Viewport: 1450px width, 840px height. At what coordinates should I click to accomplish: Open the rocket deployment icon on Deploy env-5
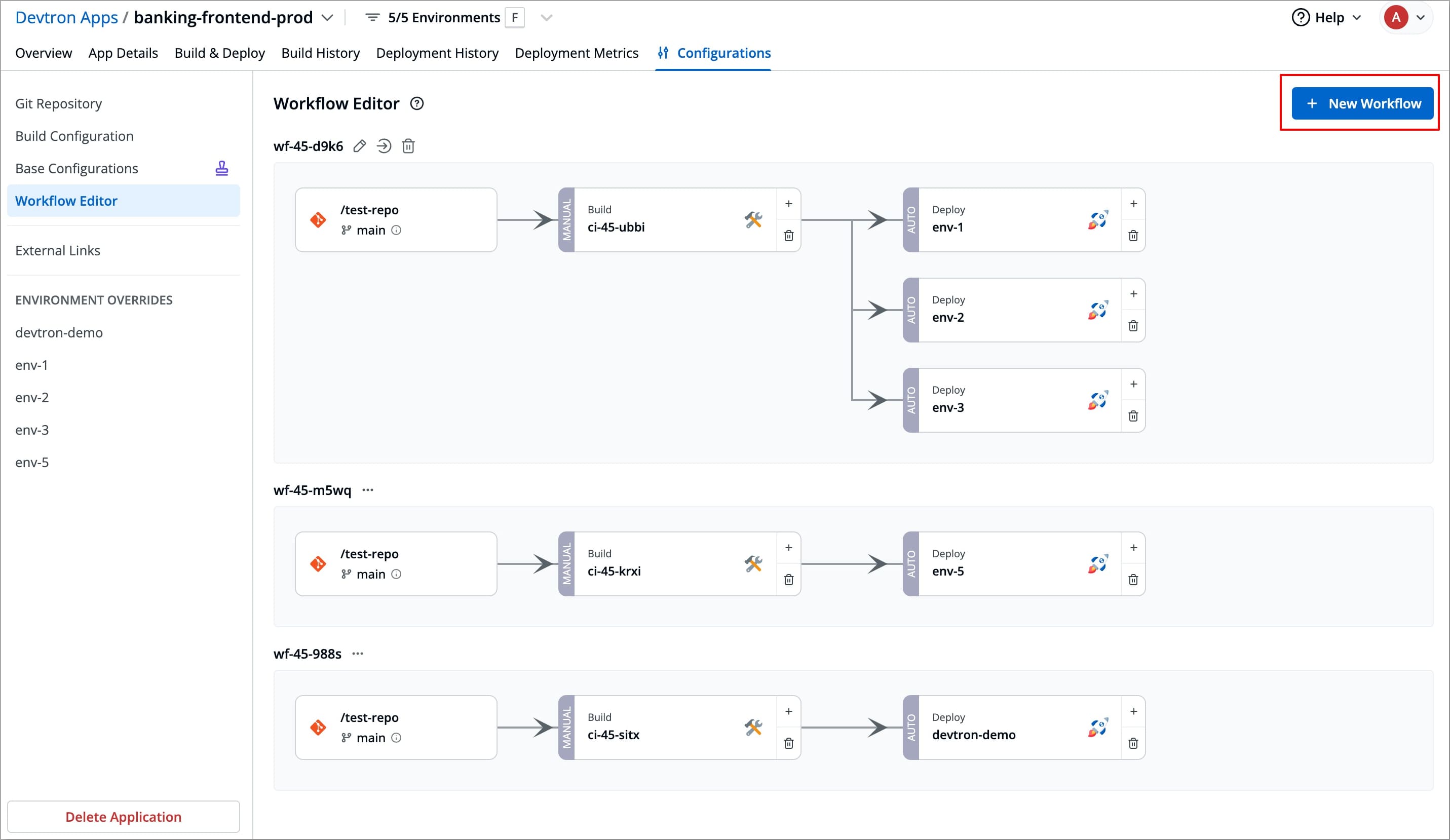coord(1098,563)
